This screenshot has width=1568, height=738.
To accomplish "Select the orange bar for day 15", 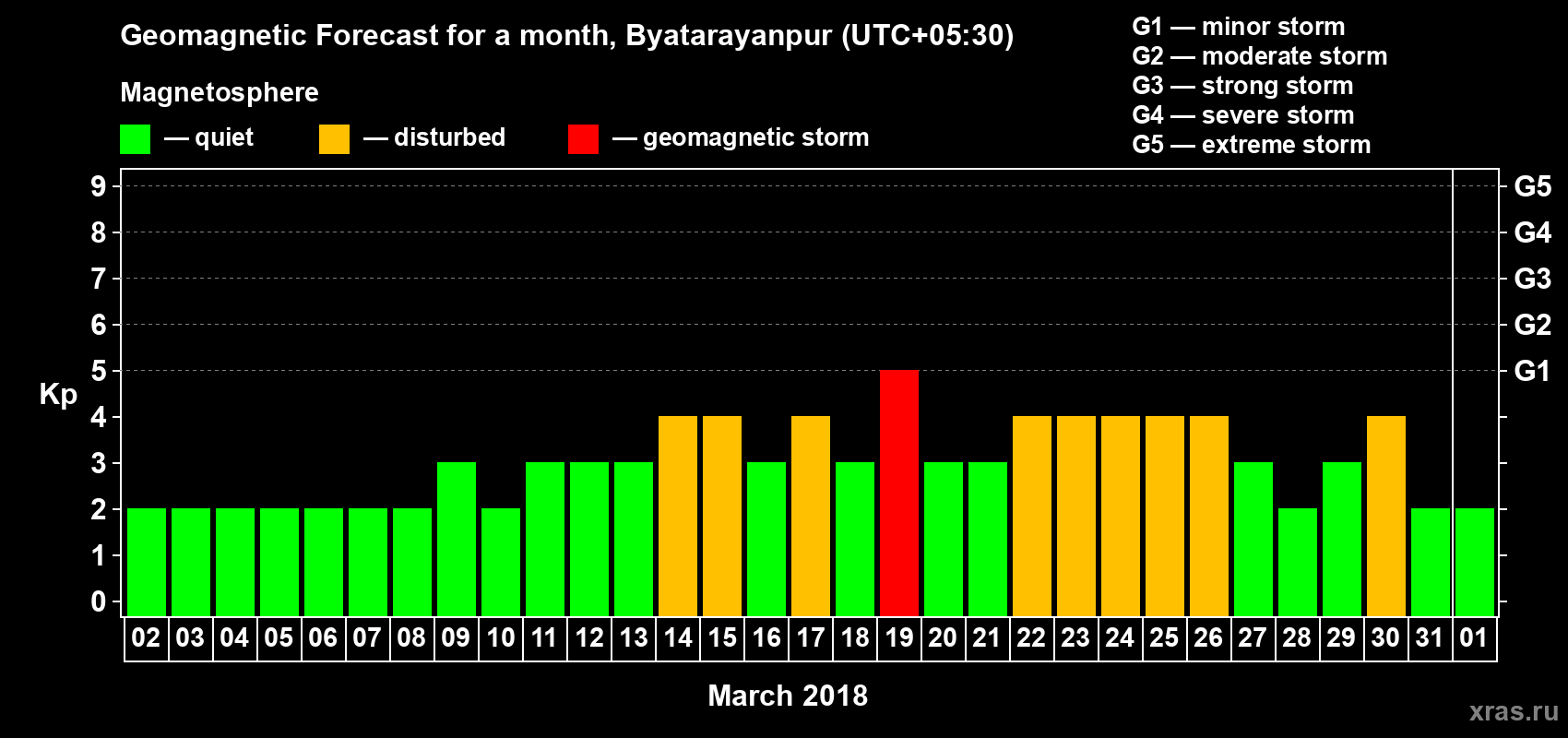I will 722,516.
